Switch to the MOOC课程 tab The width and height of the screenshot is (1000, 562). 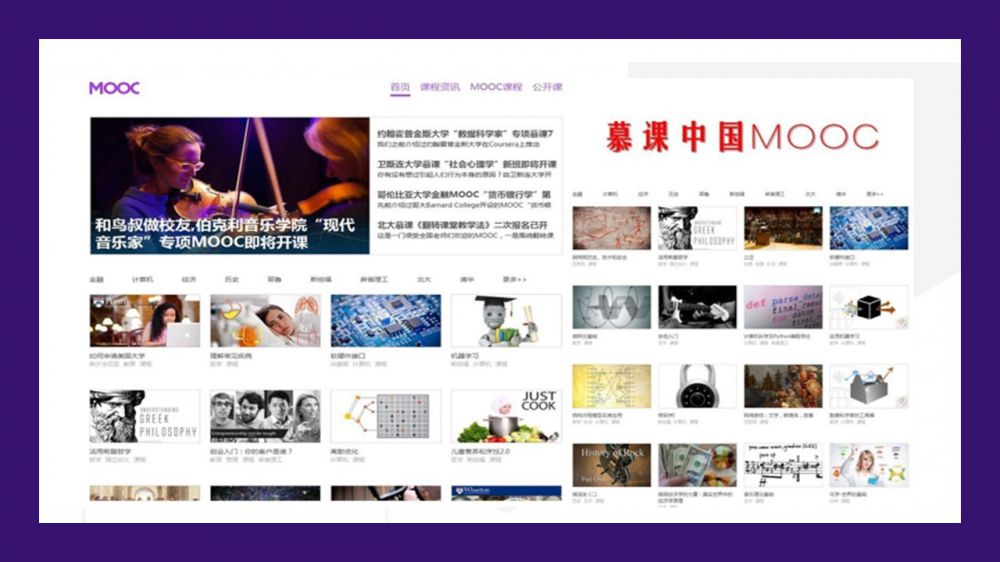coord(496,87)
